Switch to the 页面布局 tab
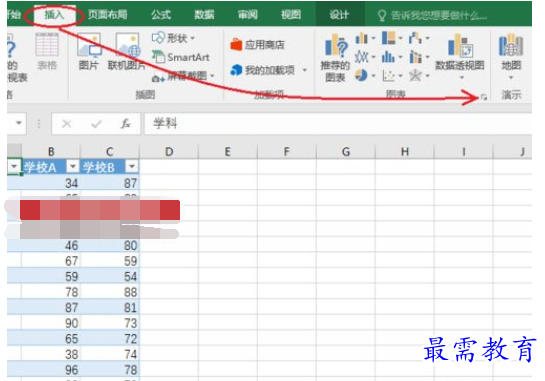This screenshot has height=381, width=545. point(107,15)
